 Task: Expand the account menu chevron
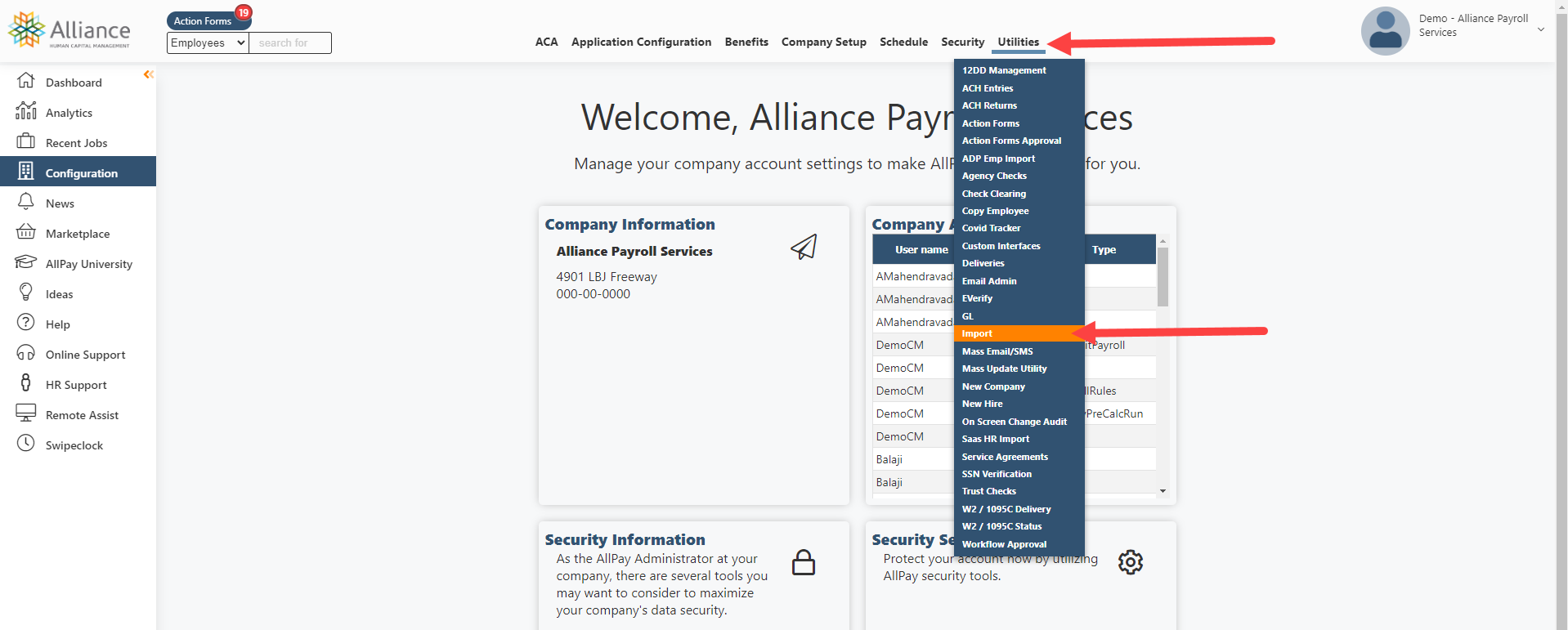click(x=1541, y=29)
